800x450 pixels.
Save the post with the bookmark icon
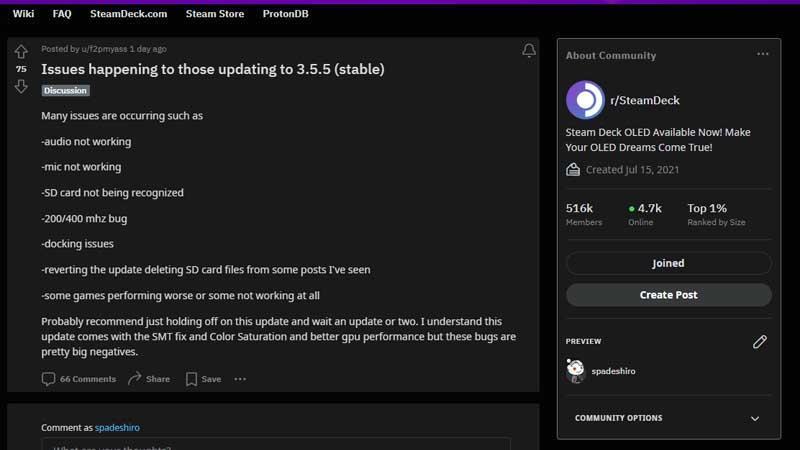(204, 379)
